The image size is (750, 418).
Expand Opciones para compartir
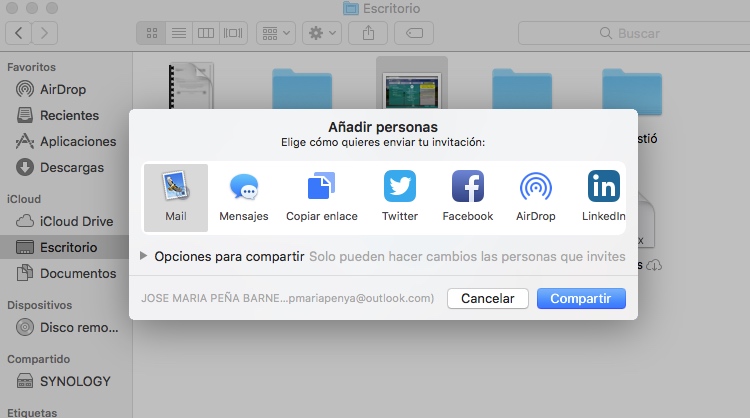click(x=143, y=256)
